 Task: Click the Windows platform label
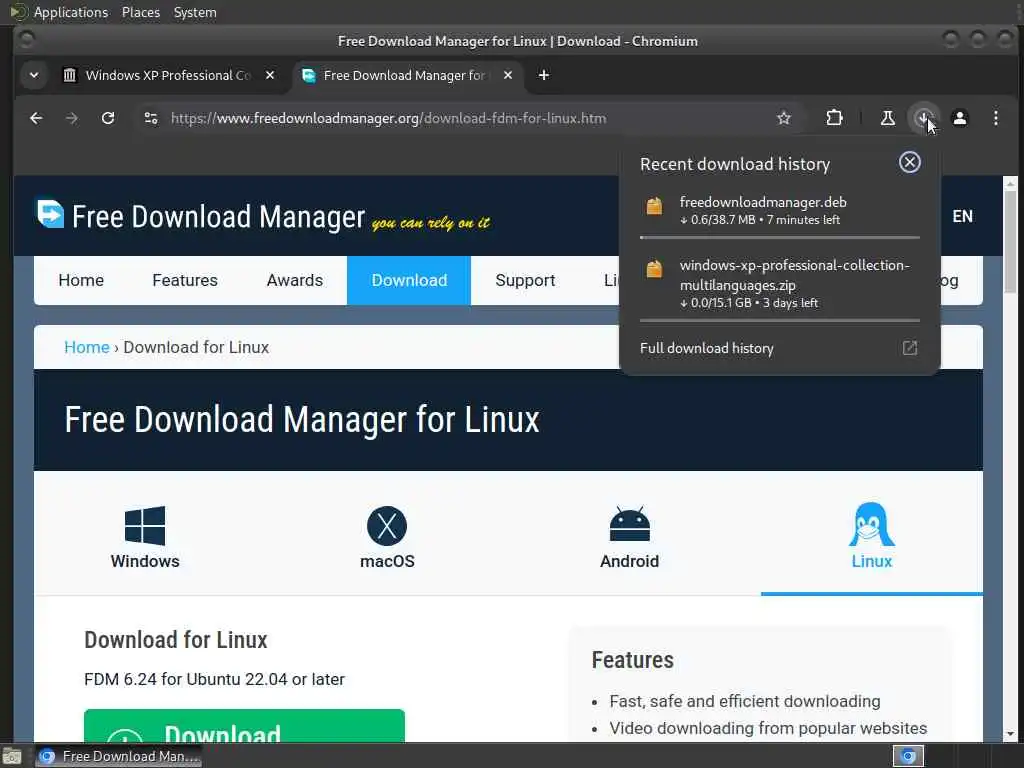point(145,561)
